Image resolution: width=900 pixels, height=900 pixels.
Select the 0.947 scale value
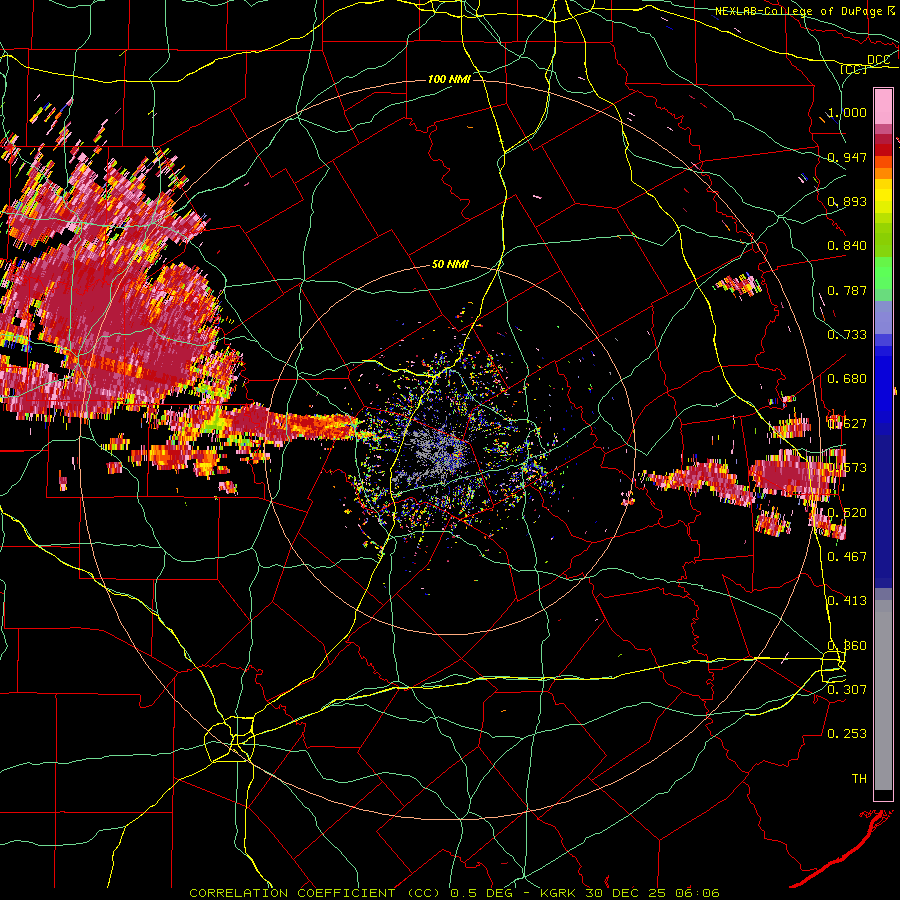tap(847, 157)
